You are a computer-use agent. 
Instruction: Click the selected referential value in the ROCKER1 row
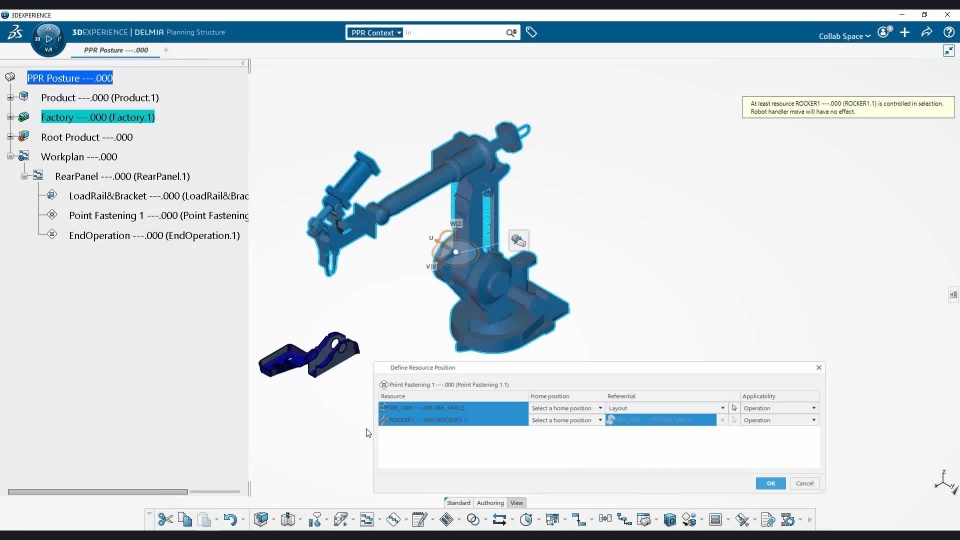click(x=661, y=420)
